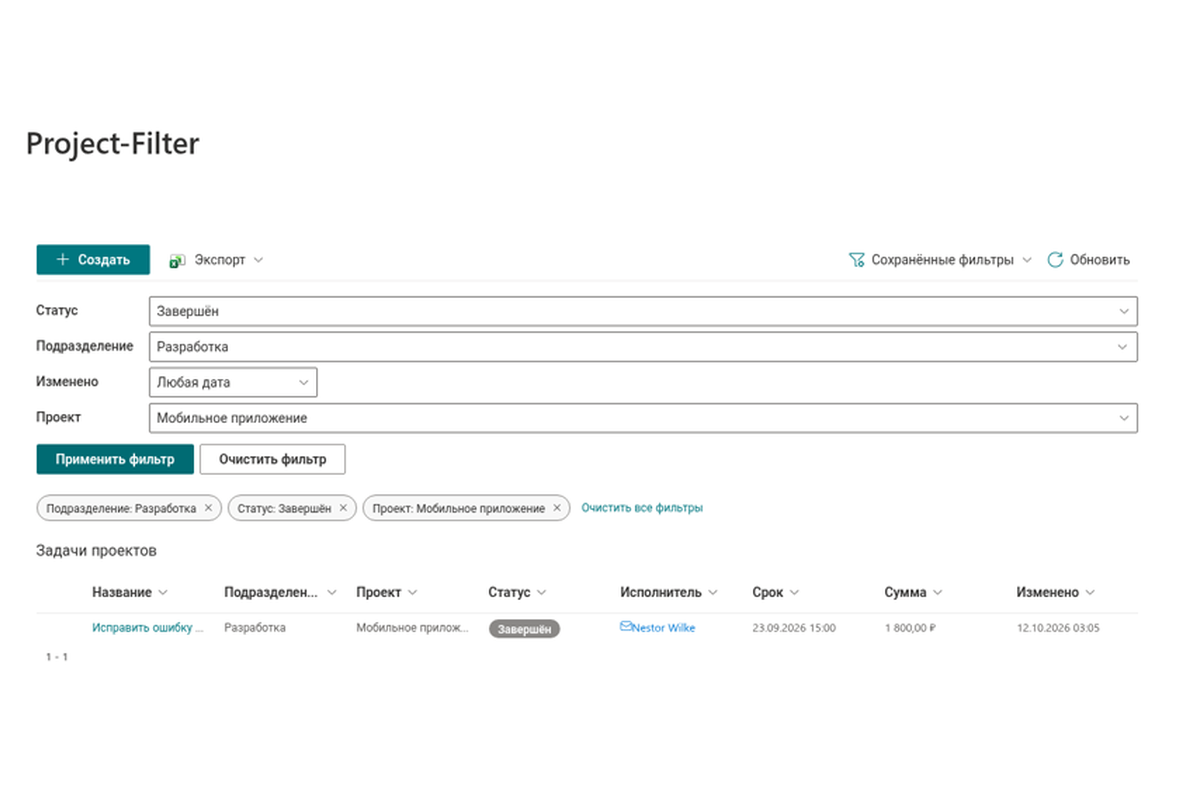Click the Project-Filter page title

click(113, 144)
